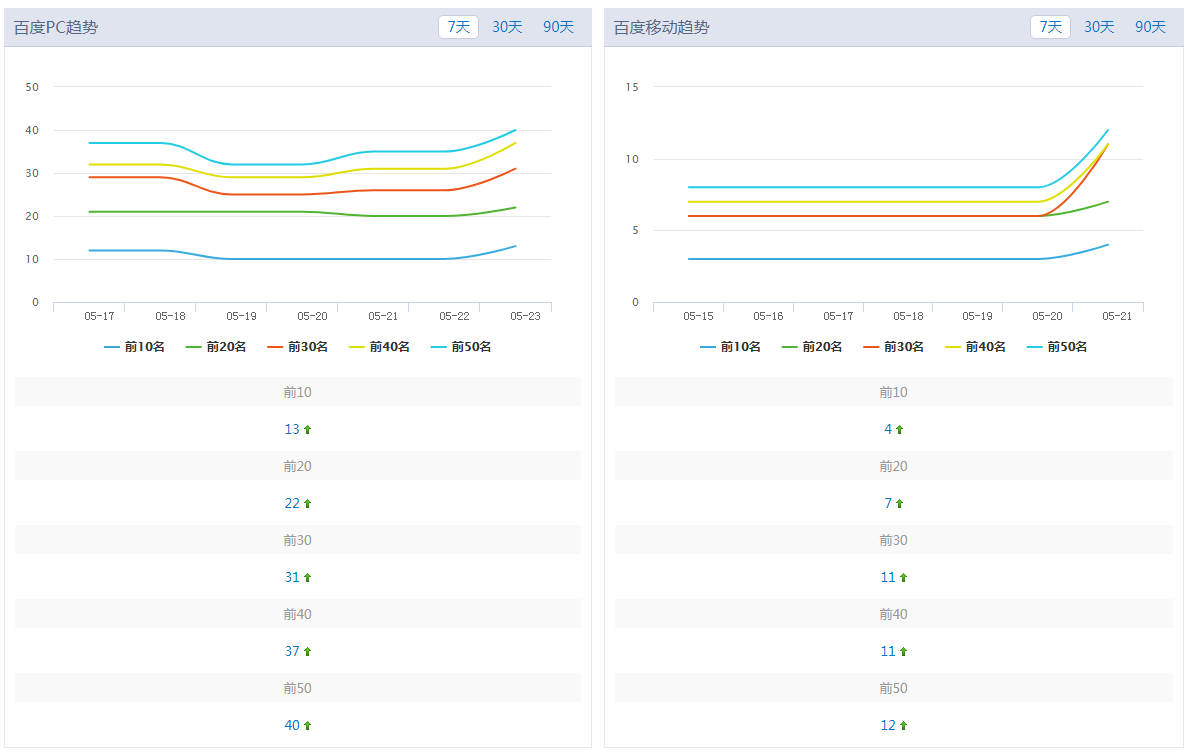1186x756 pixels.
Task: Open PC 前10 keyword count 13
Action: pyautogui.click(x=292, y=429)
